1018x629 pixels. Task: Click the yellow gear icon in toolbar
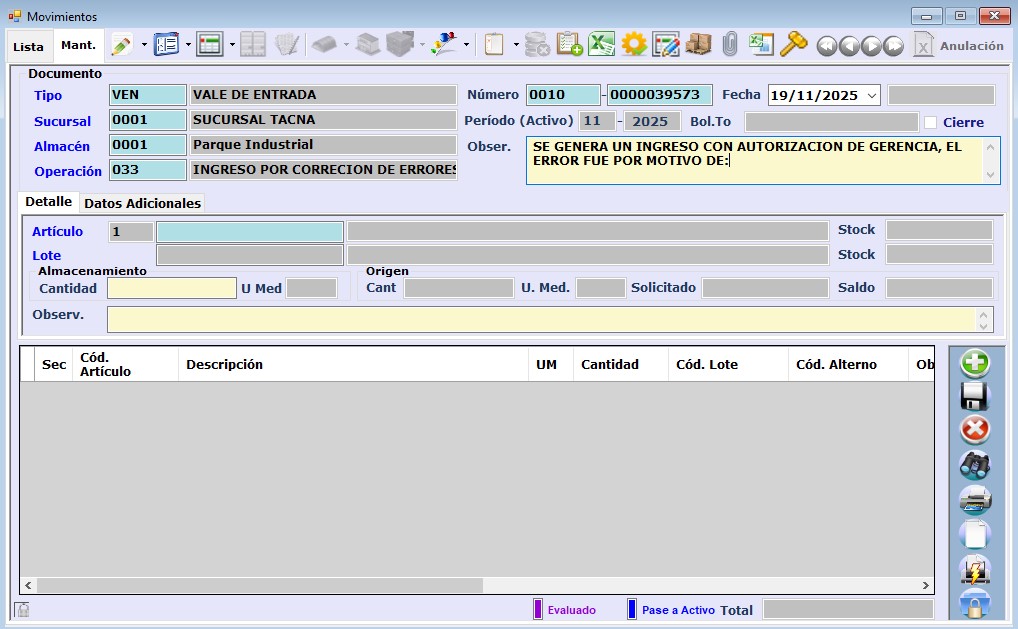click(633, 45)
